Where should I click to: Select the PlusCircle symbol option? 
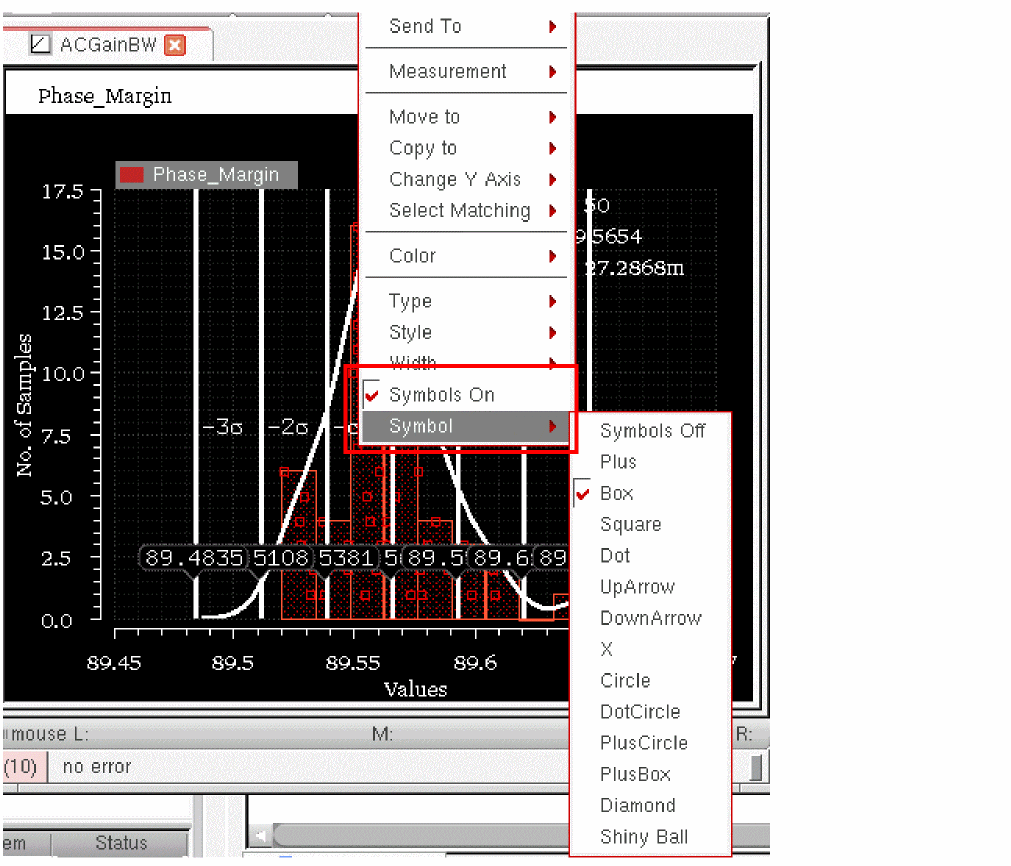pyautogui.click(x=643, y=743)
